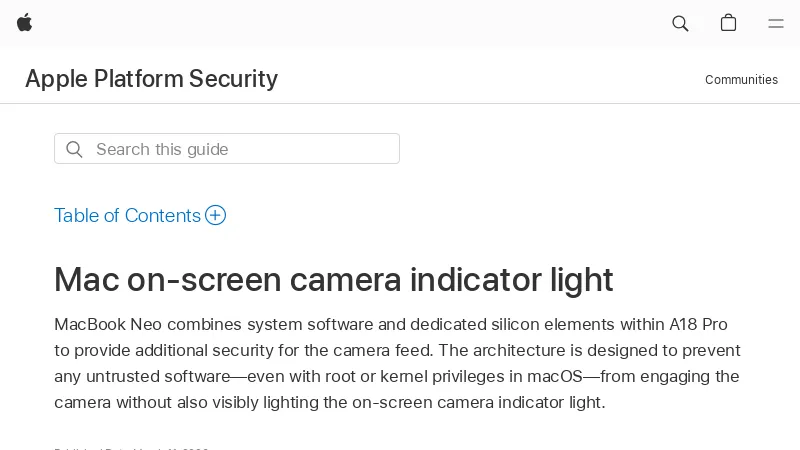Expand Table of Contents with the plus icon
Image resolution: width=800 pixels, height=450 pixels.
(x=215, y=215)
